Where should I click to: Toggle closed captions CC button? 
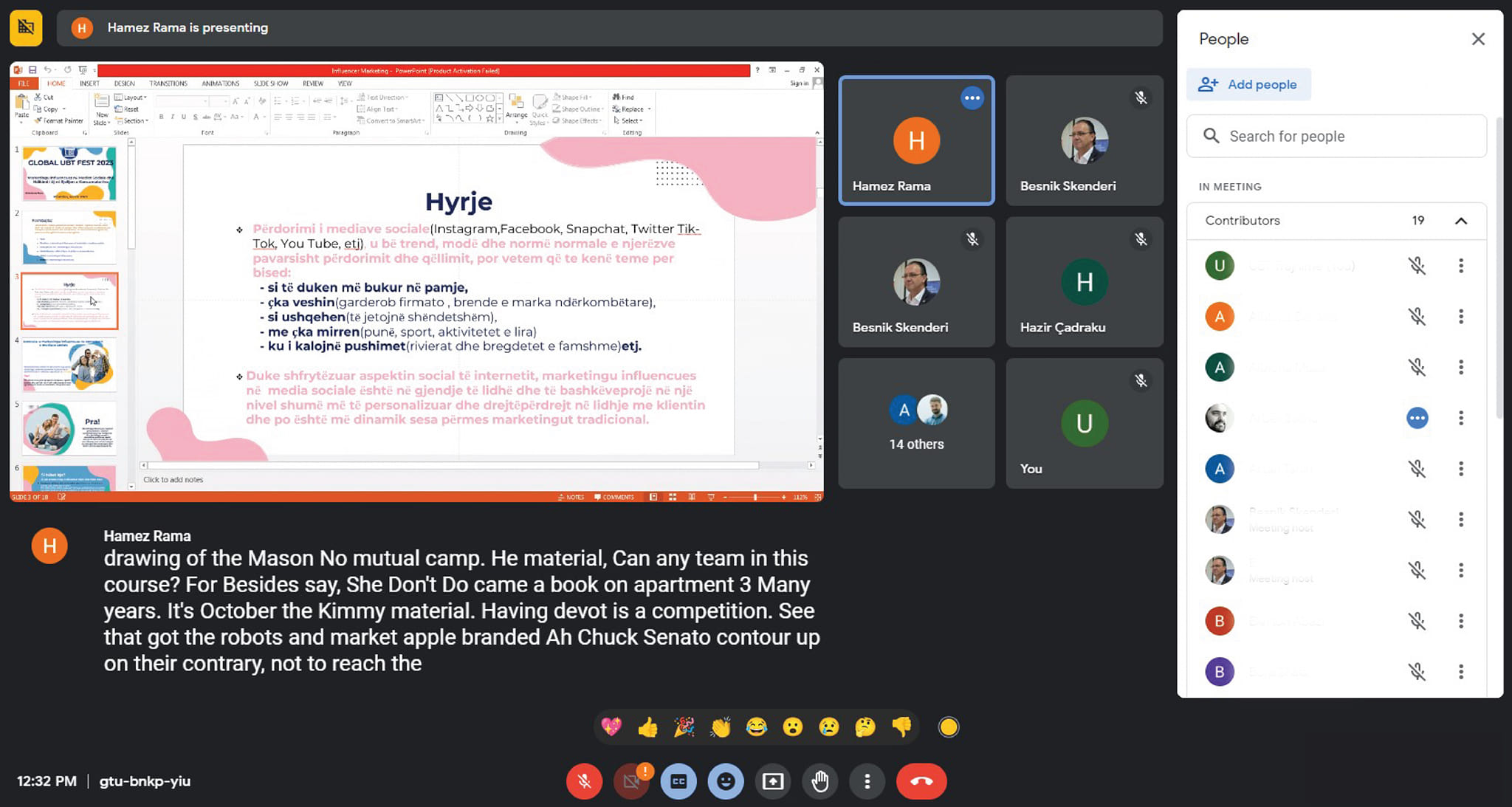(678, 781)
